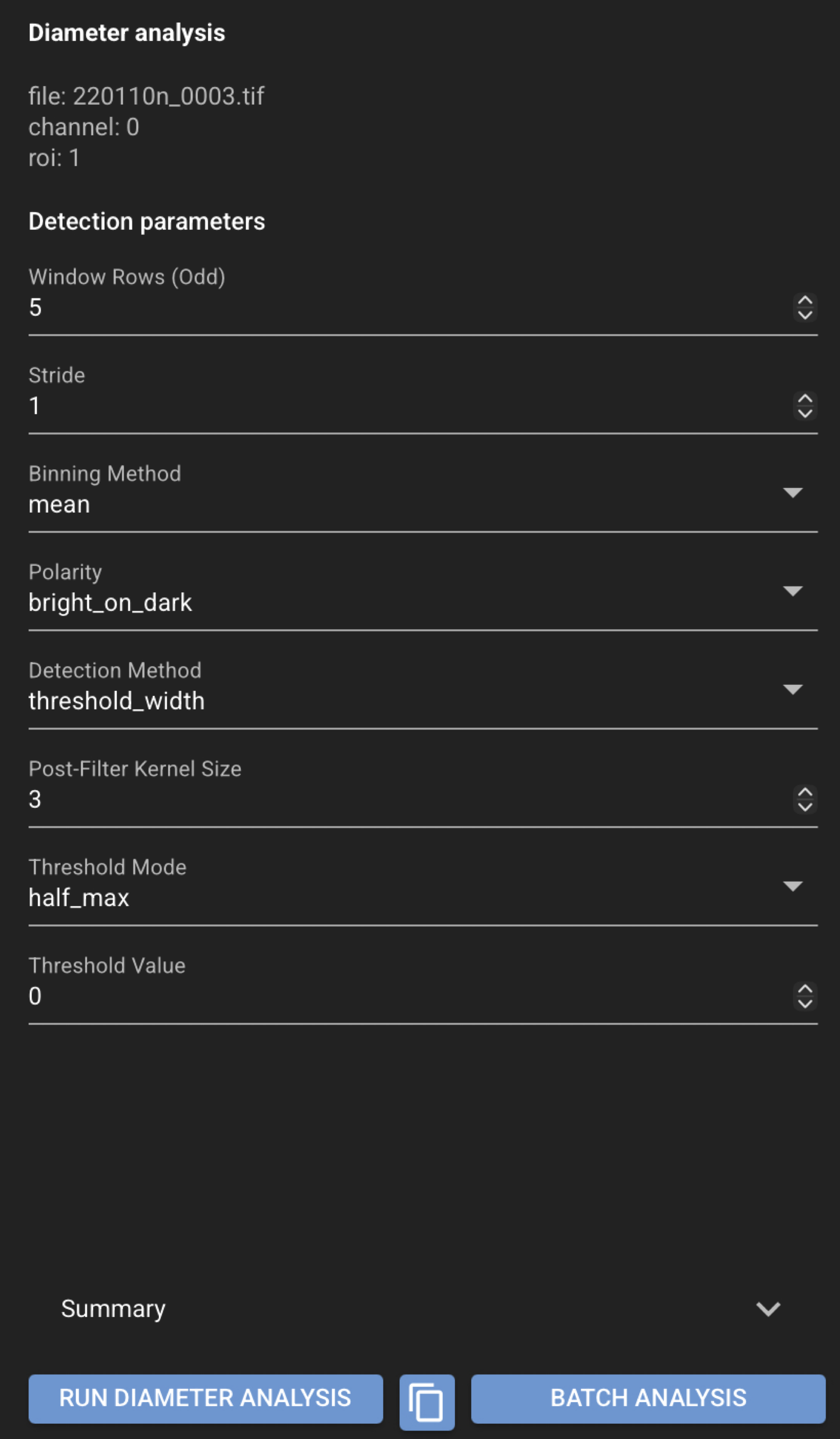
Task: Increase Stride value with up arrow
Action: pyautogui.click(x=805, y=399)
